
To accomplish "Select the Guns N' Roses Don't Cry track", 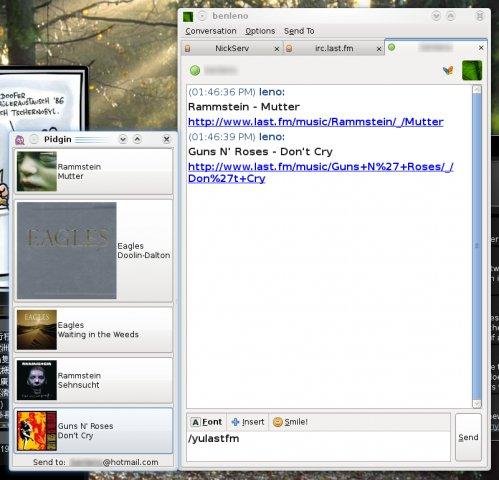I will 93,431.
